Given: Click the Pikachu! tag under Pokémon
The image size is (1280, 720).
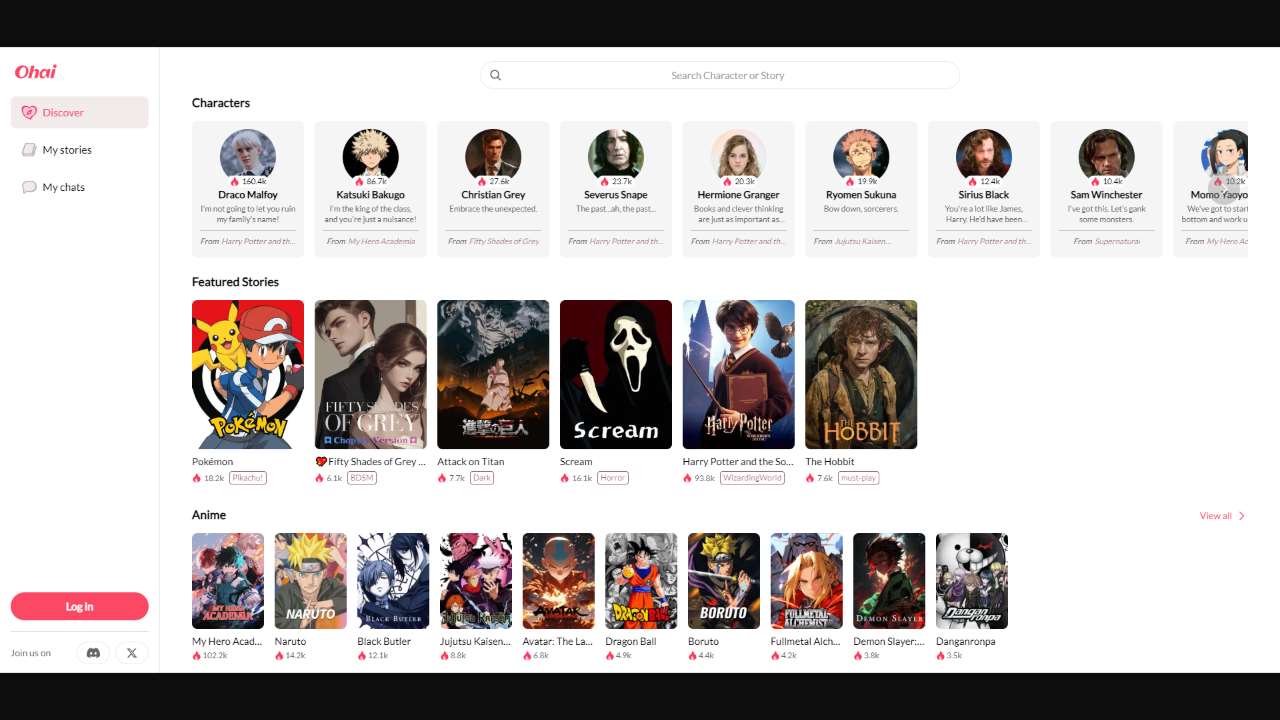Looking at the screenshot, I should pyautogui.click(x=248, y=478).
